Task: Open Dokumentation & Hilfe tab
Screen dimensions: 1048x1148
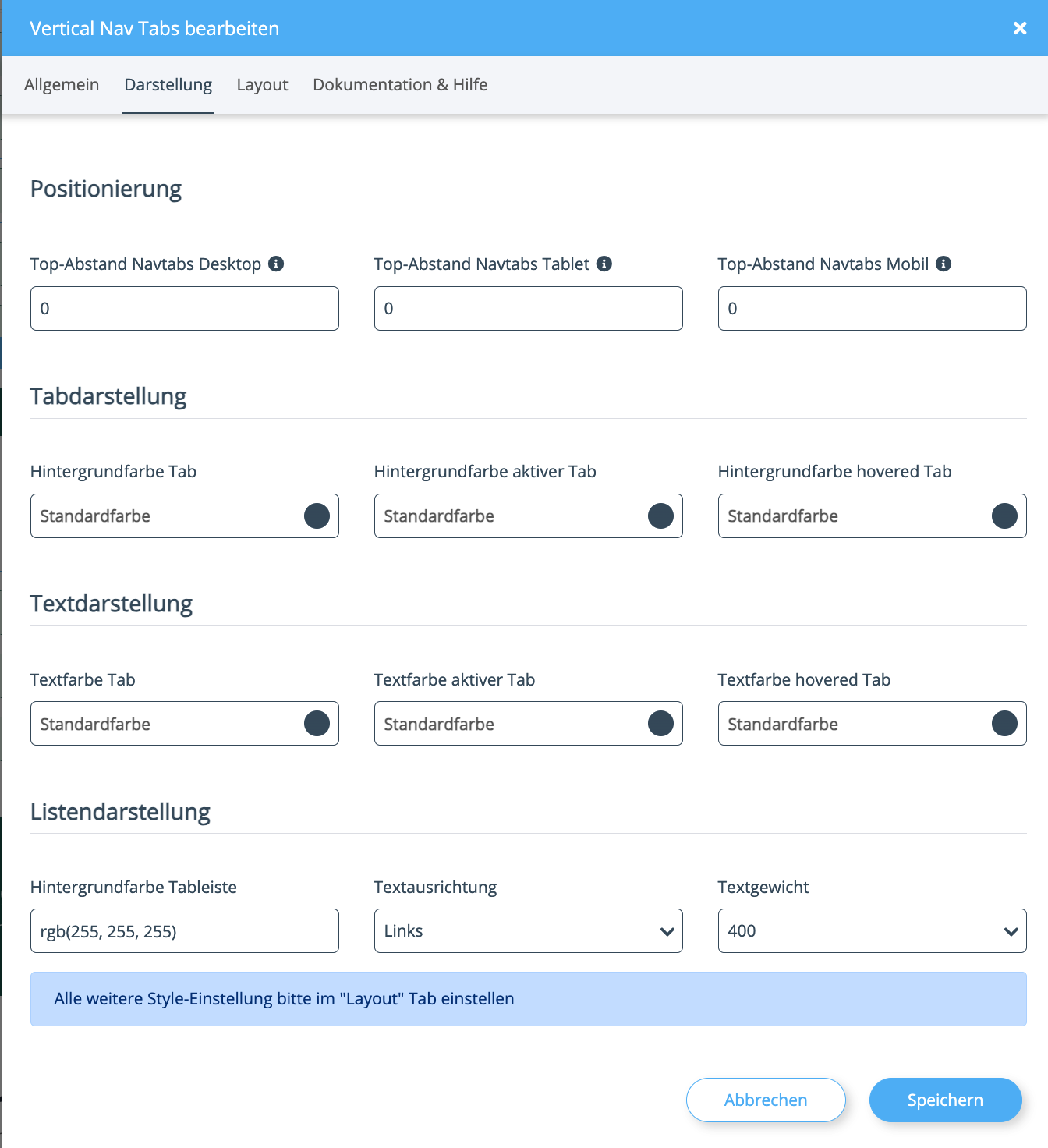Action: (400, 84)
